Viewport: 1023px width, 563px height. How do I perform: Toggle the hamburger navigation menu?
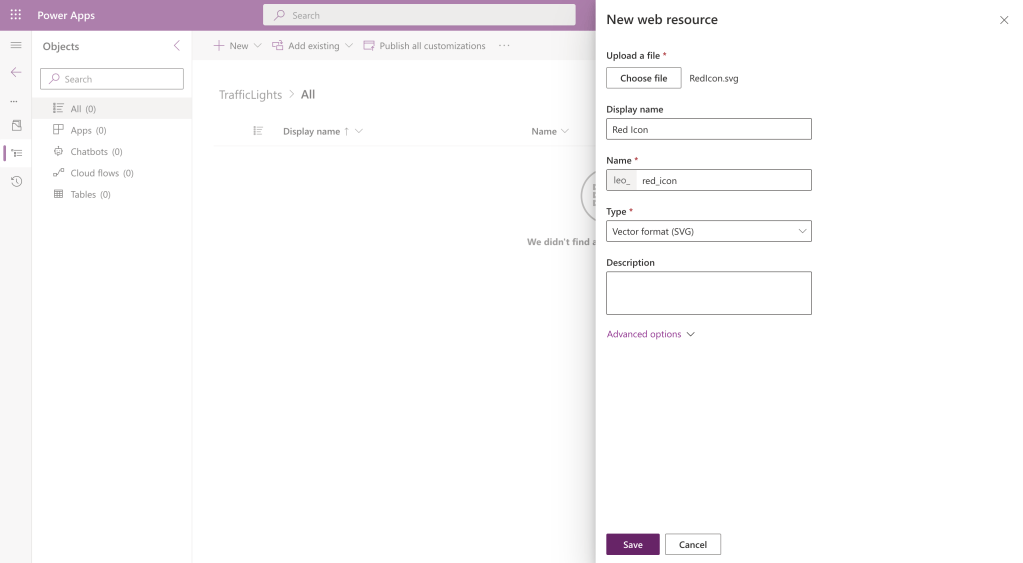15,46
